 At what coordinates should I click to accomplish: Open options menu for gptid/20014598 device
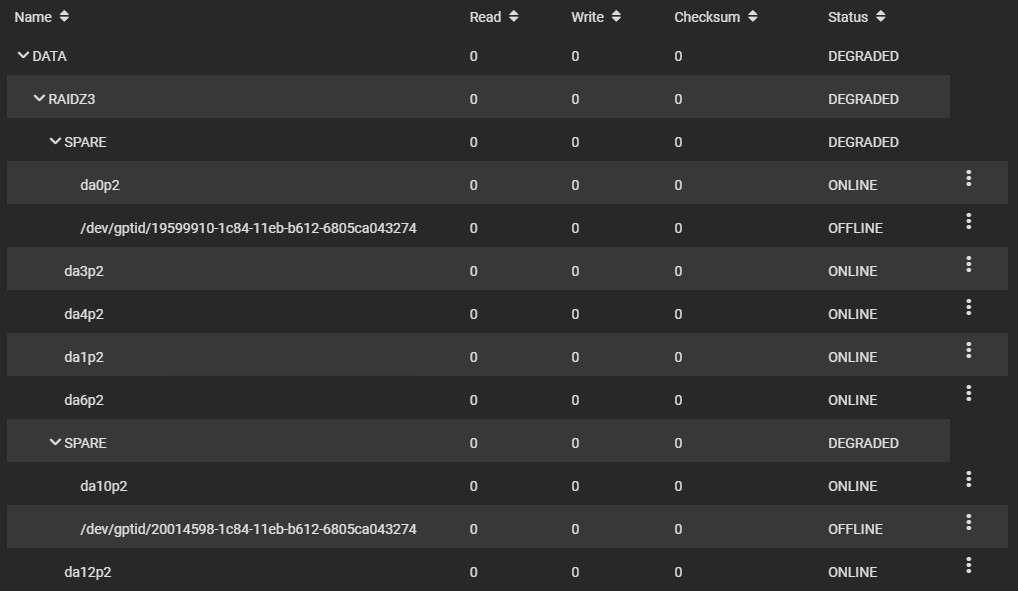point(968,522)
